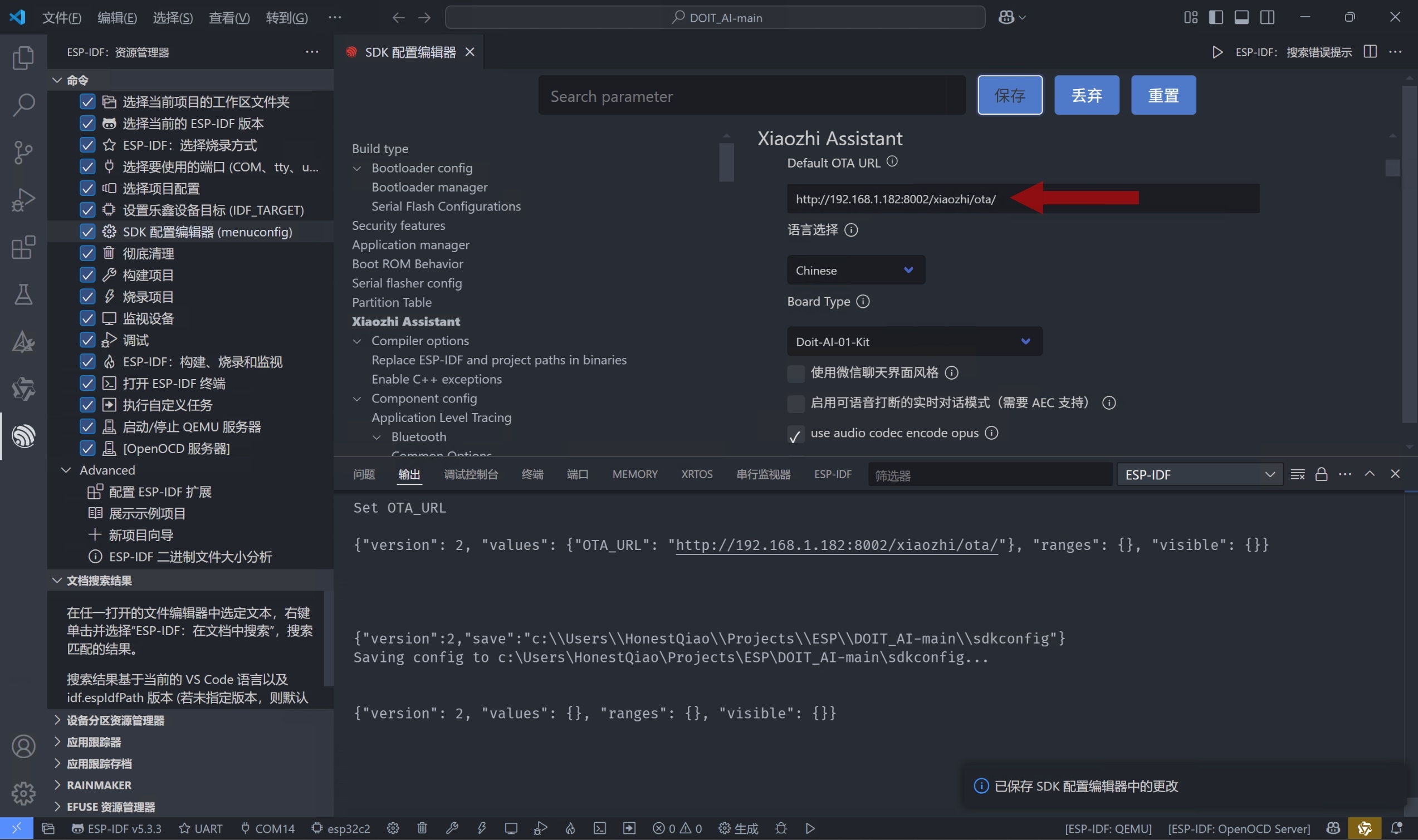Click info icon next to Default OTA URL

[x=892, y=162]
